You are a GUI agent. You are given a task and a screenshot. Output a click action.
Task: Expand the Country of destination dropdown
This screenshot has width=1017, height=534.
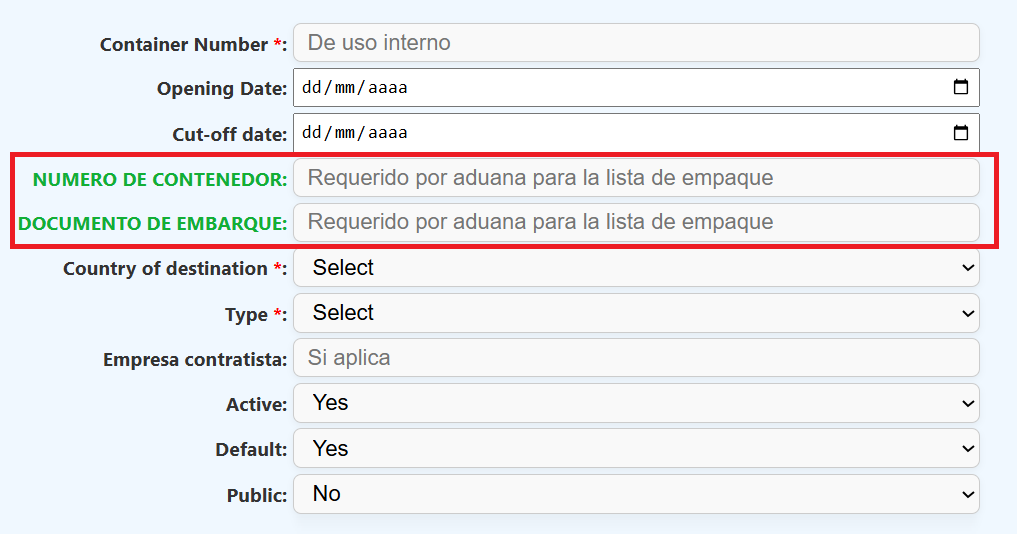(635, 268)
